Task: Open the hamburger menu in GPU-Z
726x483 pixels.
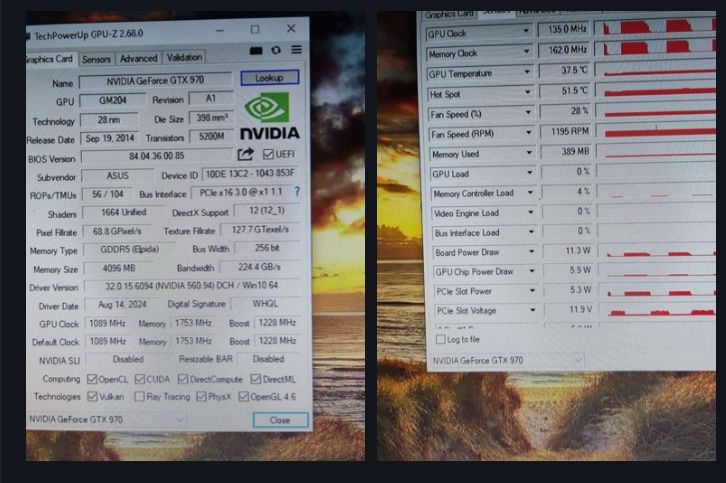Action: pos(296,50)
